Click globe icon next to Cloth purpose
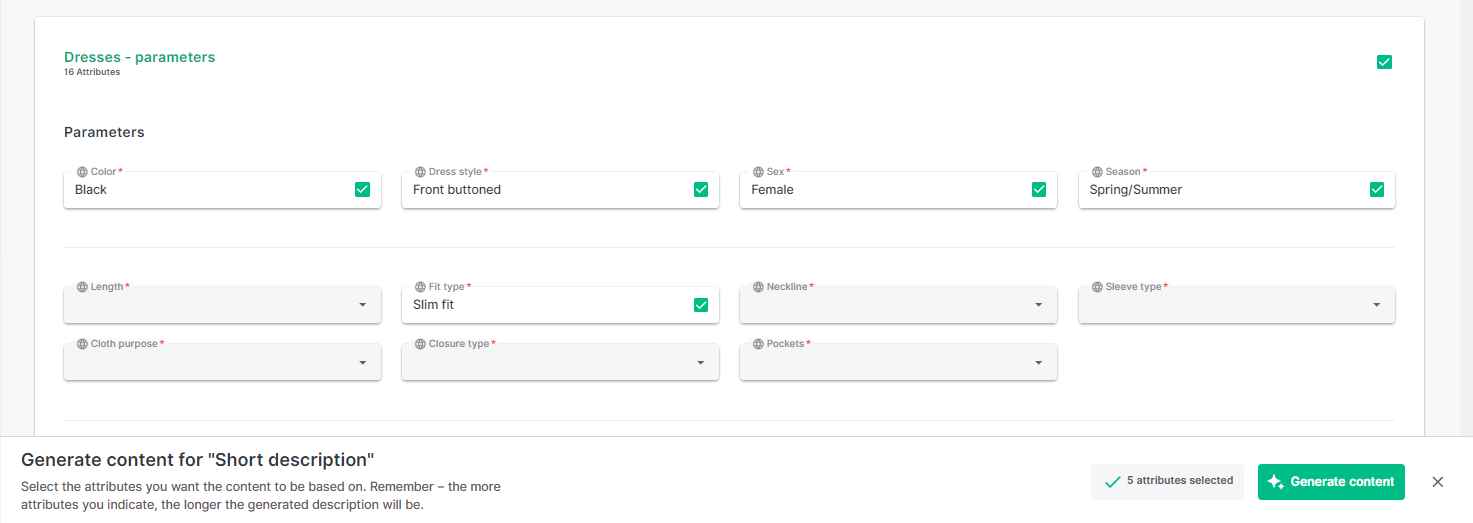 pyautogui.click(x=82, y=344)
